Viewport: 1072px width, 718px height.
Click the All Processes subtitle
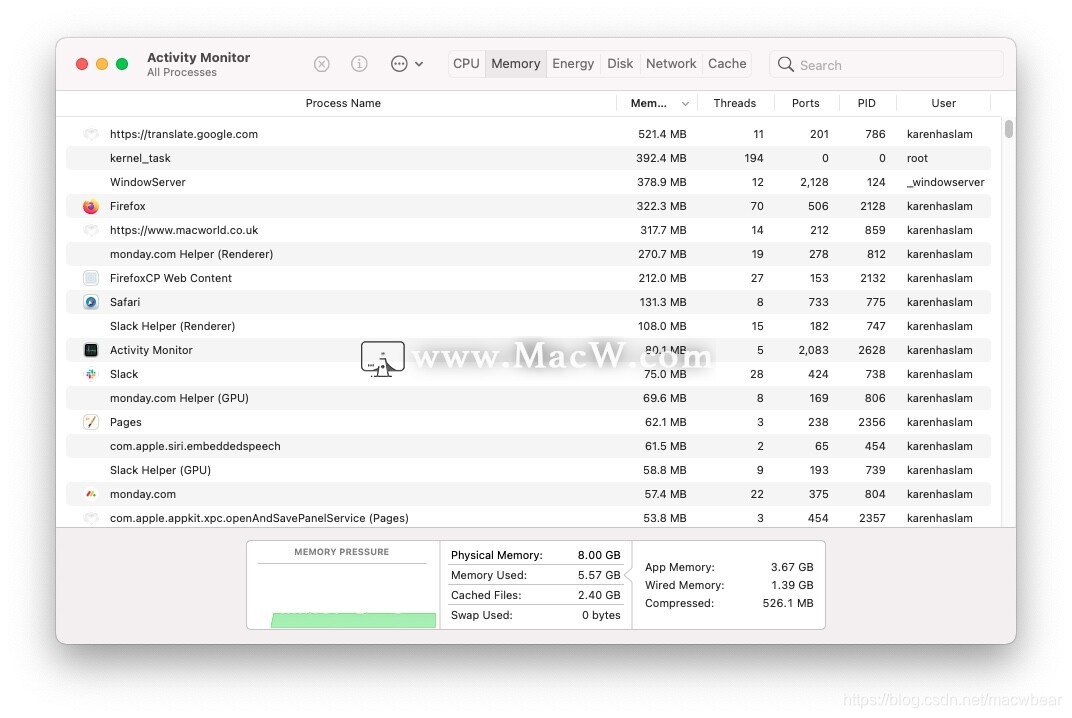point(182,72)
